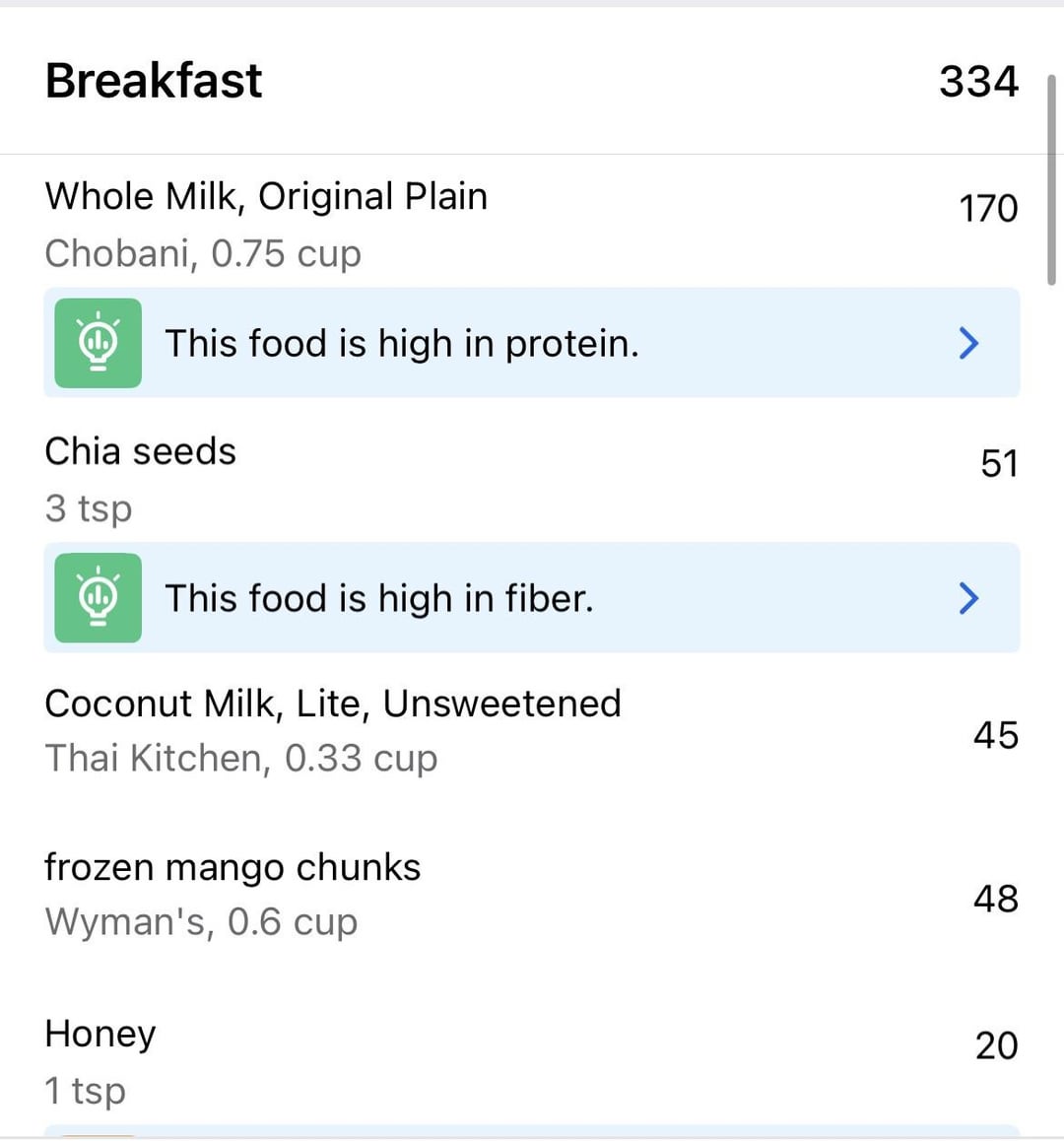Click the Breakfast total calories 334

(x=977, y=81)
